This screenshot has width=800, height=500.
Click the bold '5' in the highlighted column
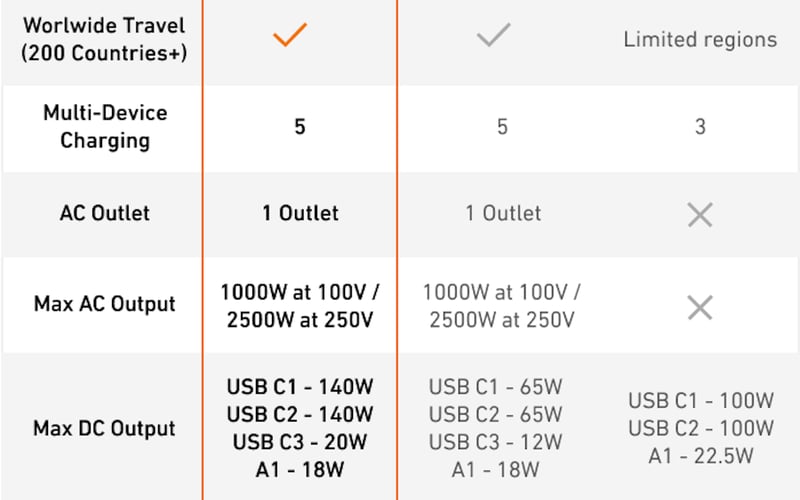(300, 127)
